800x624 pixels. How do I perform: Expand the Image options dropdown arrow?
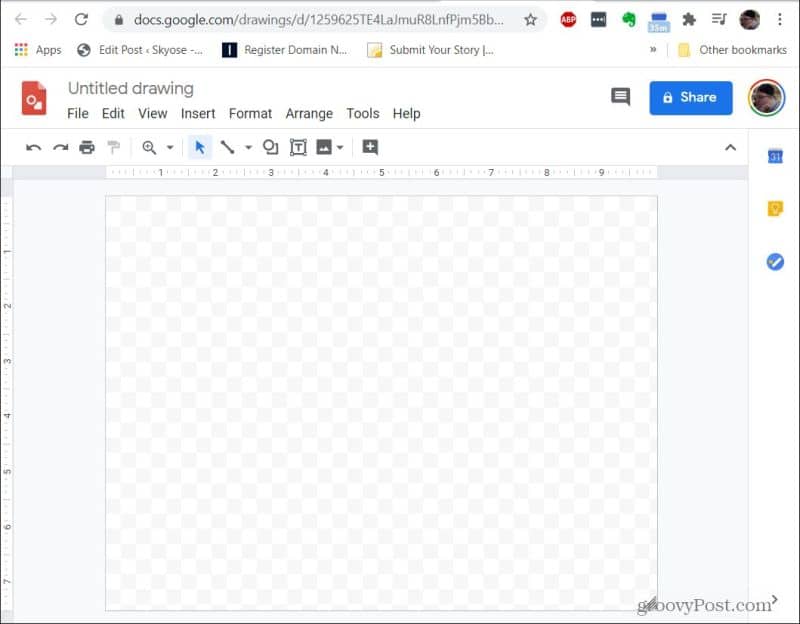click(340, 147)
